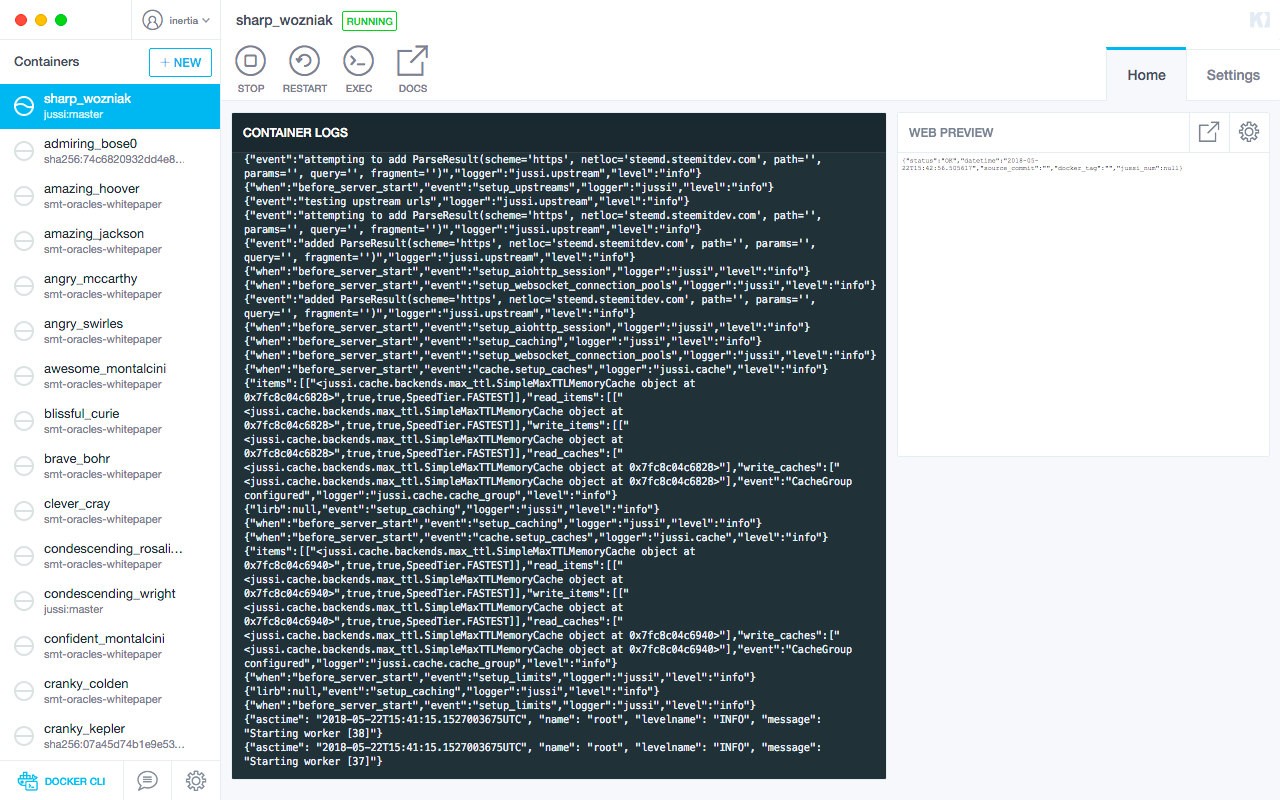This screenshot has width=1280, height=800.
Task: Select the brave_bohr container
Action: tap(110, 466)
